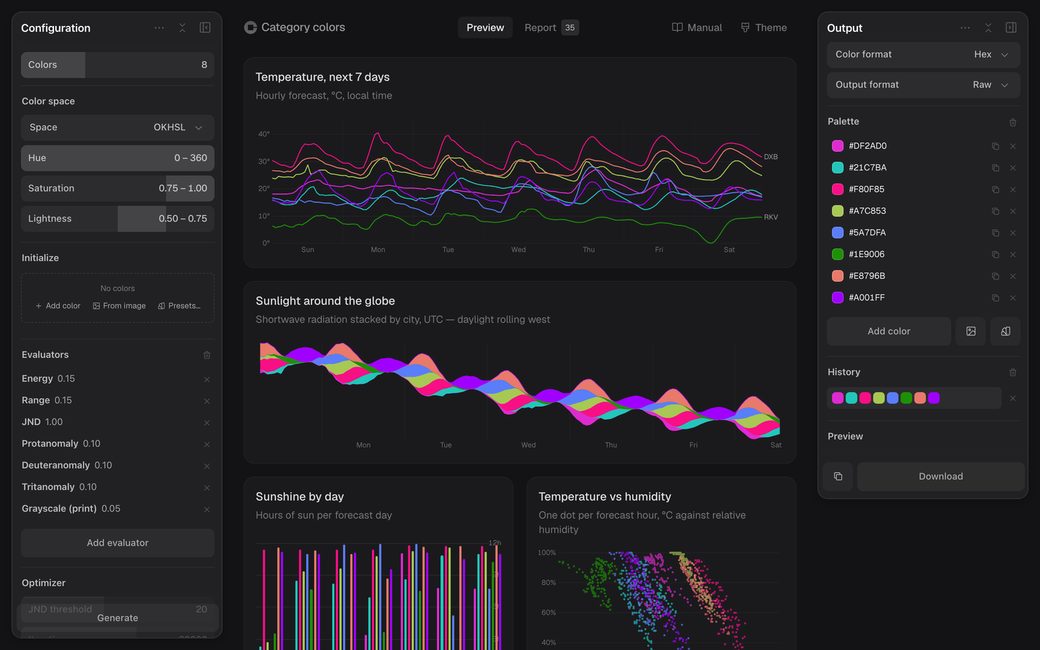The height and width of the screenshot is (650, 1040).
Task: Click the #A001FF purple palette swatch
Action: [x=838, y=298]
